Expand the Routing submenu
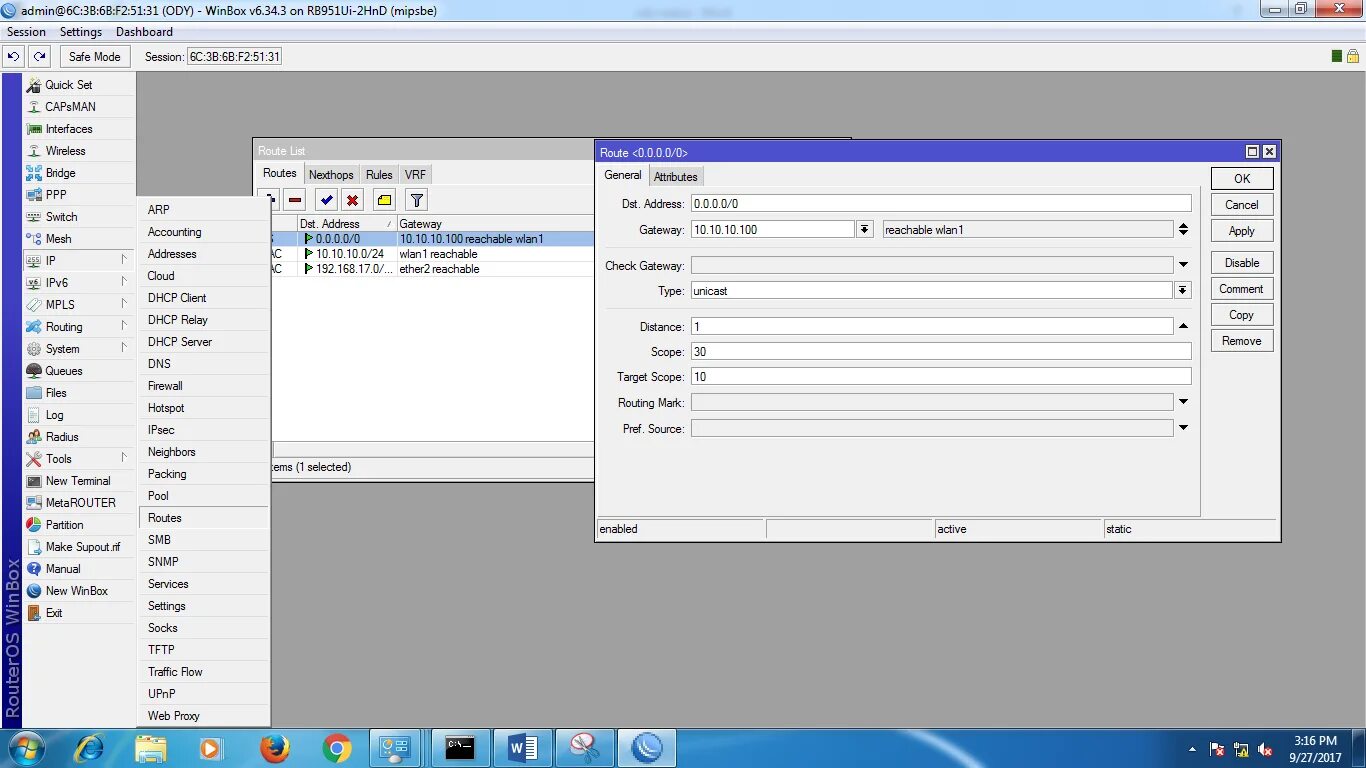Screen dimensions: 1366x768 78,327
